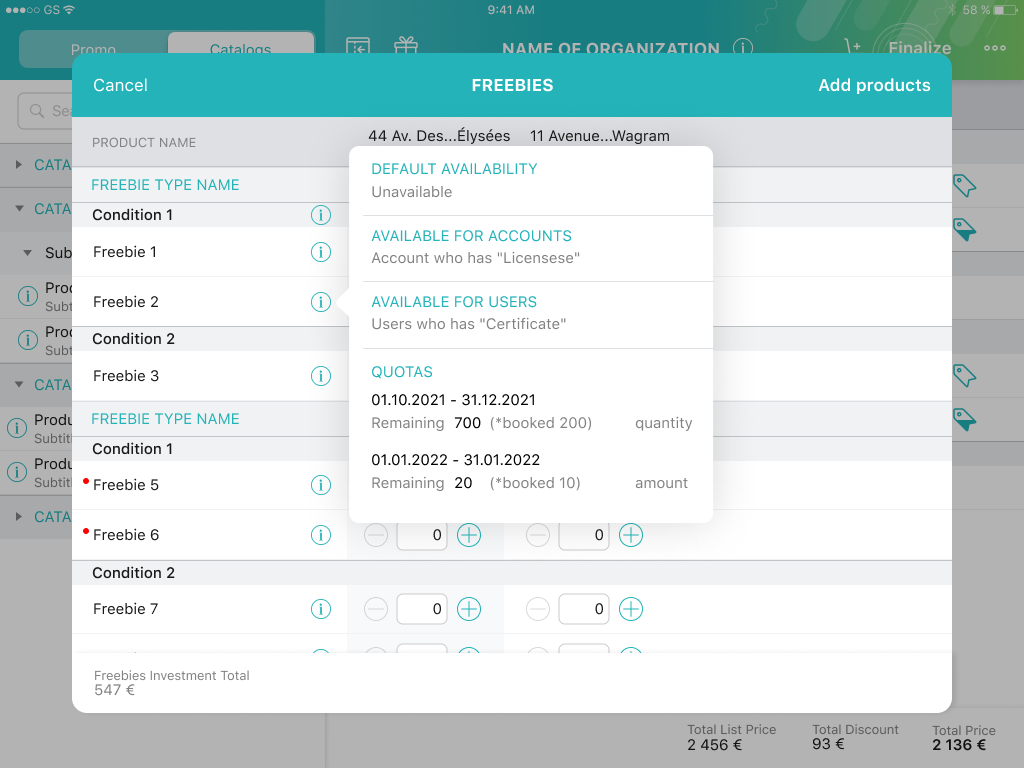Tap Add products button

(874, 85)
